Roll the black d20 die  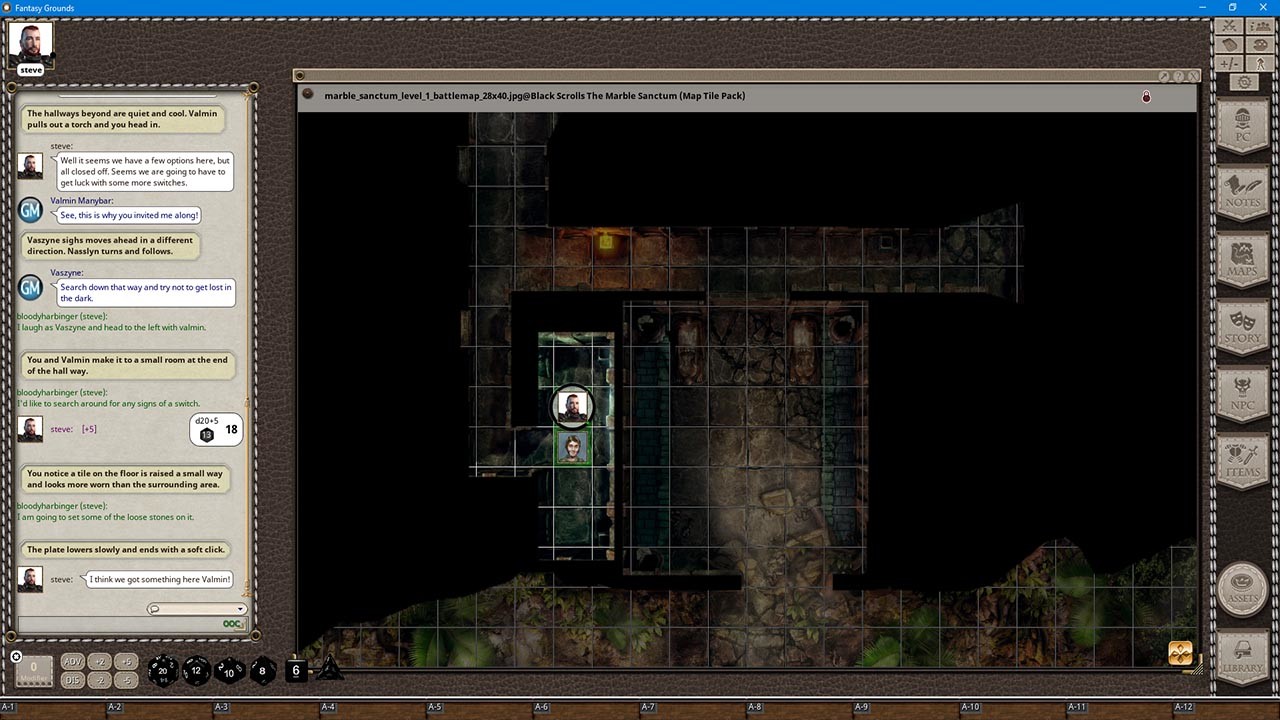point(161,671)
